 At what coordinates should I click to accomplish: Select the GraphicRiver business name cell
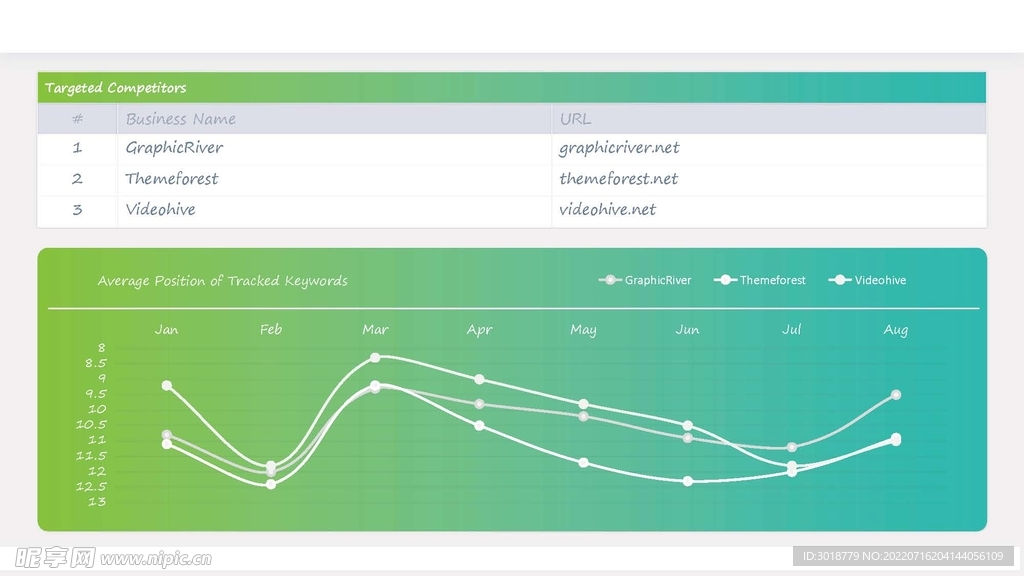click(174, 148)
